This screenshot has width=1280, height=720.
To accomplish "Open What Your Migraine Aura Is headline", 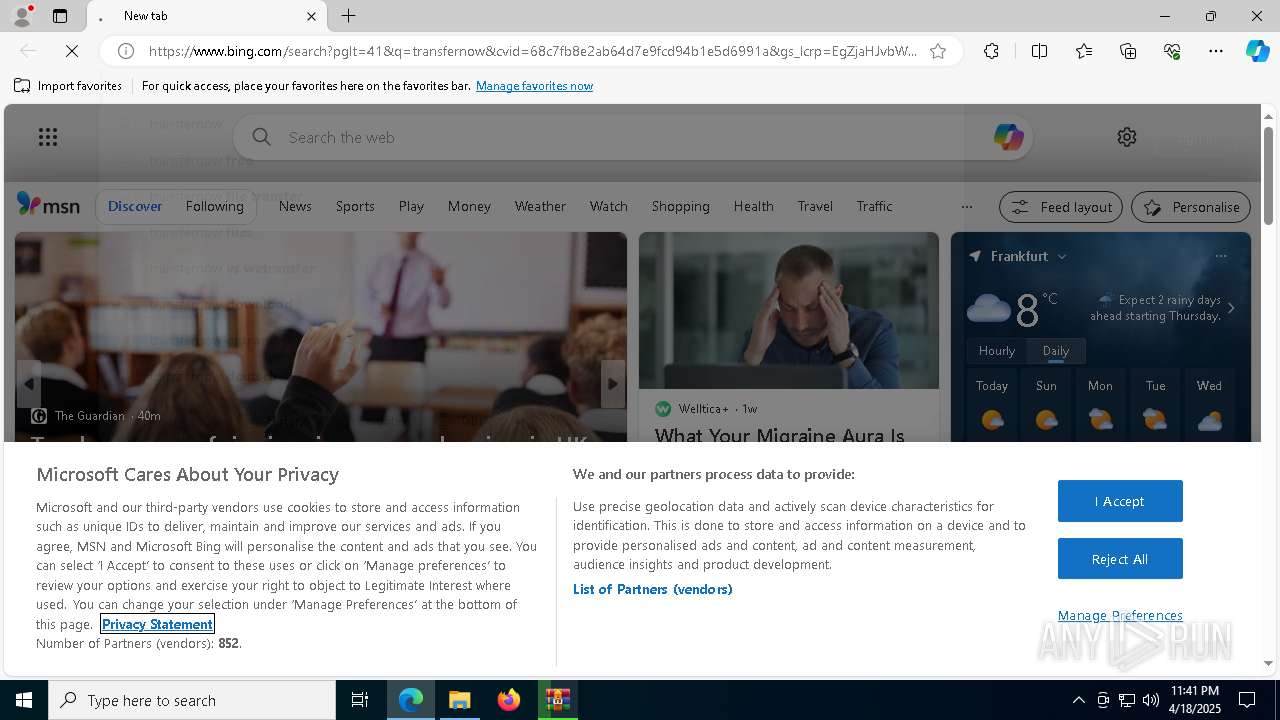I will pos(779,435).
